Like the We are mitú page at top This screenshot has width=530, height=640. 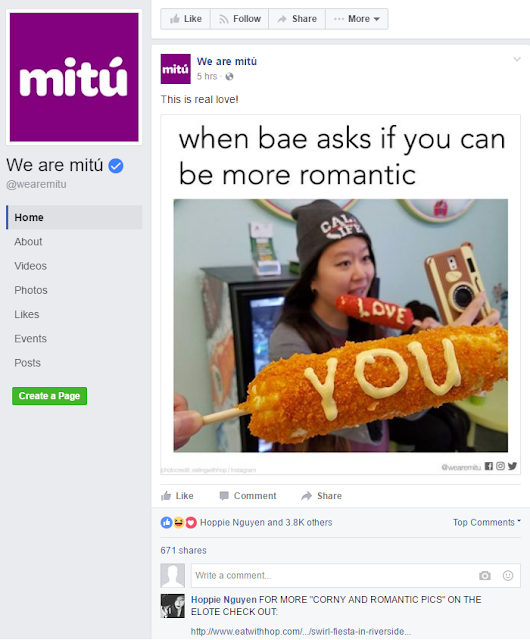click(186, 19)
